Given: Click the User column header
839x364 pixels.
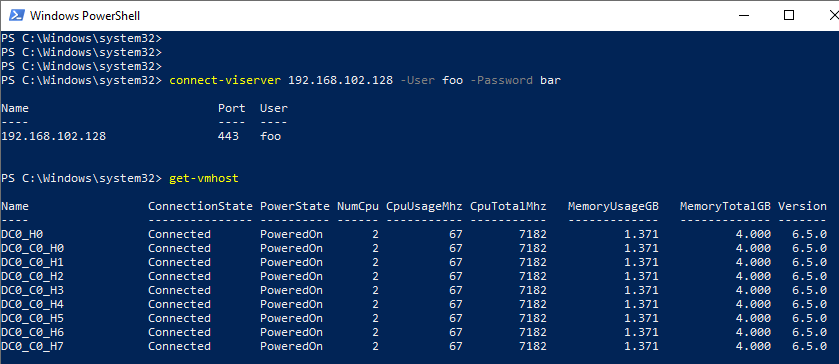Looking at the screenshot, I should (x=274, y=109).
